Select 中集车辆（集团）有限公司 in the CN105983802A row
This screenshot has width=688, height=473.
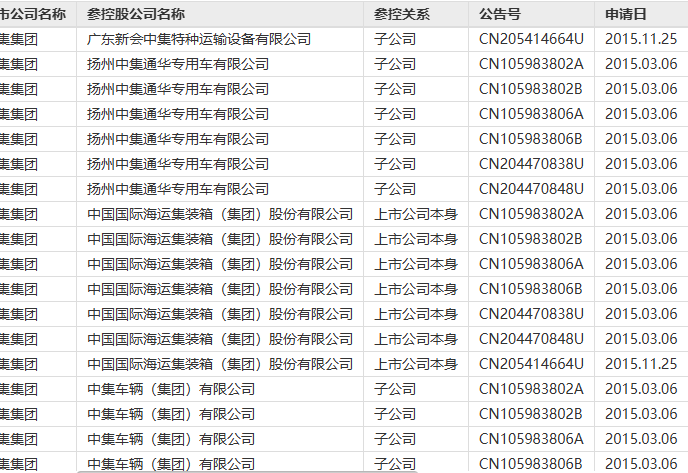coord(171,389)
